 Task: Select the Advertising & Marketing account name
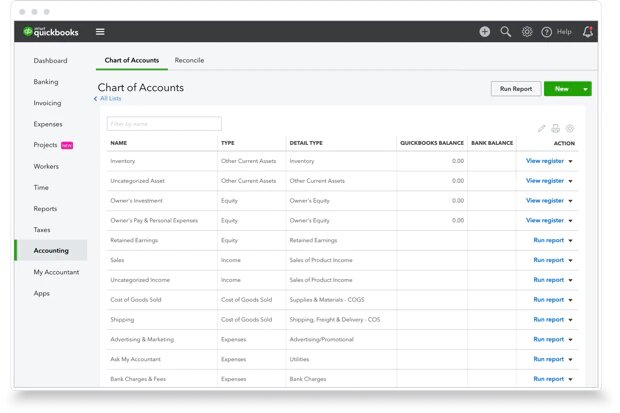(x=142, y=339)
